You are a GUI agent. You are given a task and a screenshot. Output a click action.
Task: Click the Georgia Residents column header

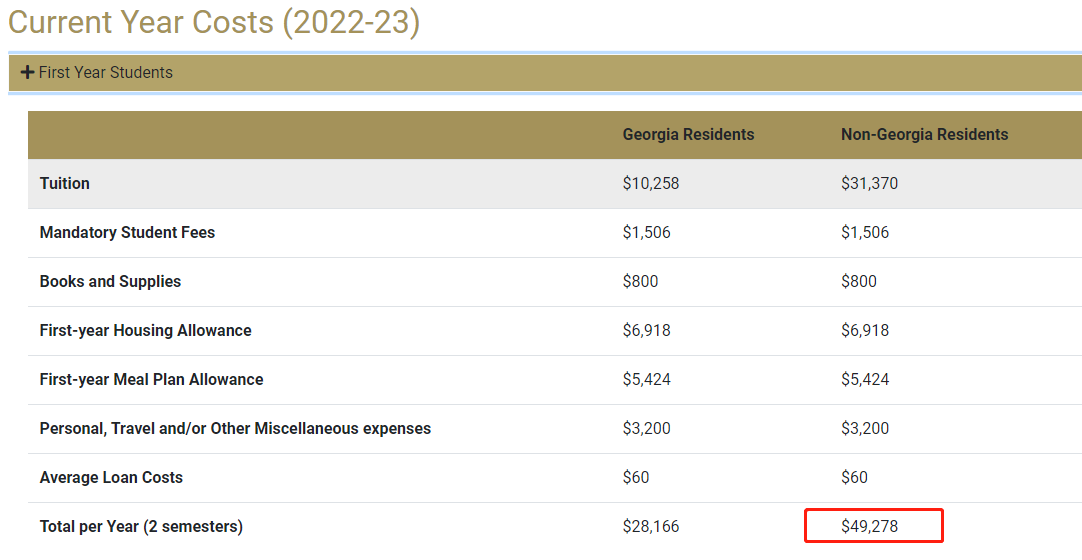tap(688, 134)
